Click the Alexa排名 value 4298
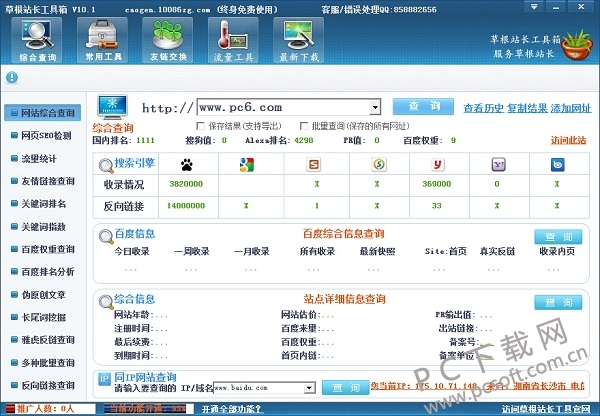 (x=304, y=140)
